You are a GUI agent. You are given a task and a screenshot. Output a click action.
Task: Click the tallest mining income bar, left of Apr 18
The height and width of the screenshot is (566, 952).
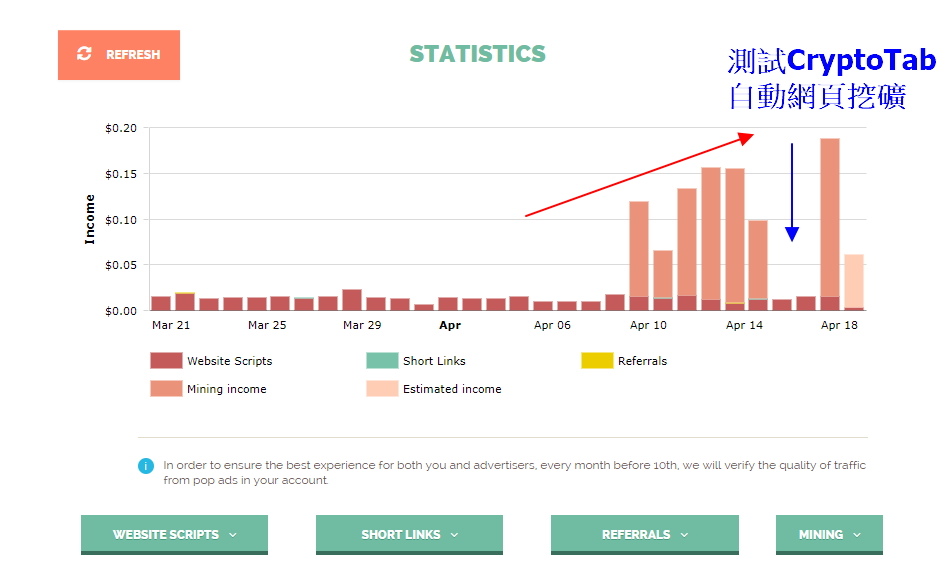[x=830, y=217]
